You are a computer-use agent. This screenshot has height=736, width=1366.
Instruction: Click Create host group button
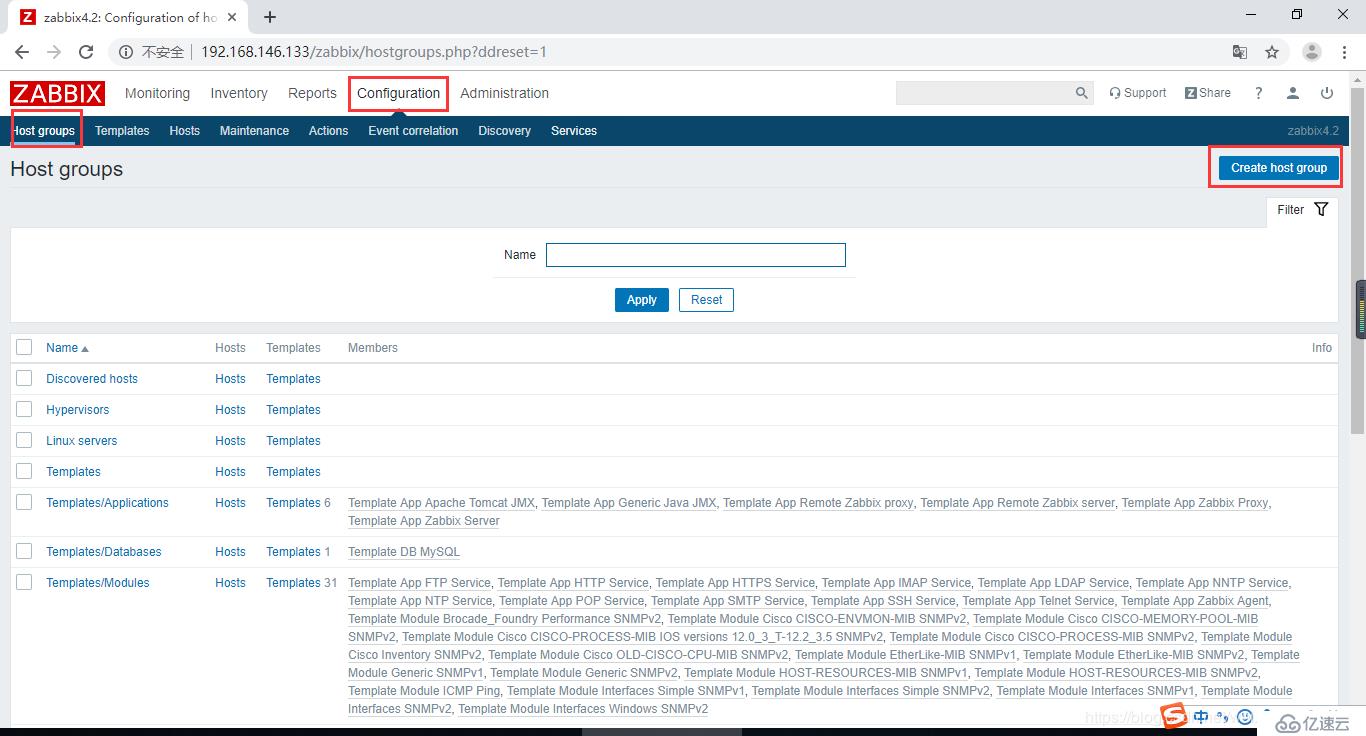tap(1278, 168)
